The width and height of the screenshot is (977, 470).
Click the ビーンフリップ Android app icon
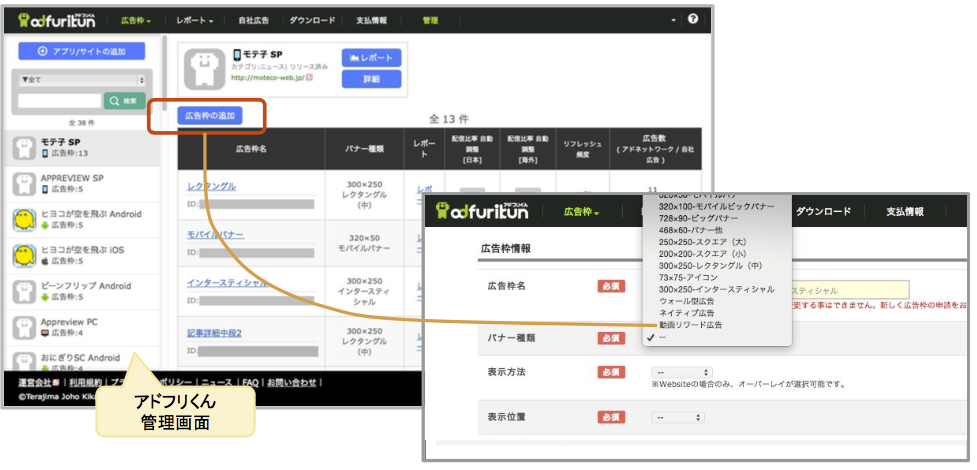pos(25,292)
